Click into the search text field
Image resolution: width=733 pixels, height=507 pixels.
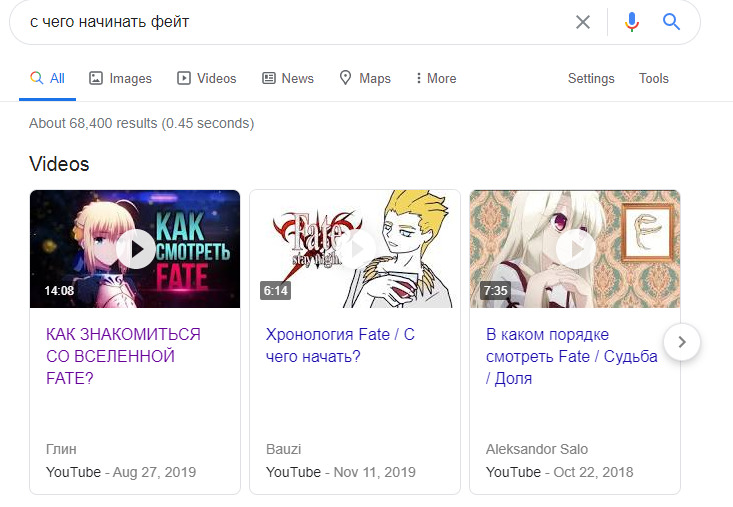coord(290,22)
